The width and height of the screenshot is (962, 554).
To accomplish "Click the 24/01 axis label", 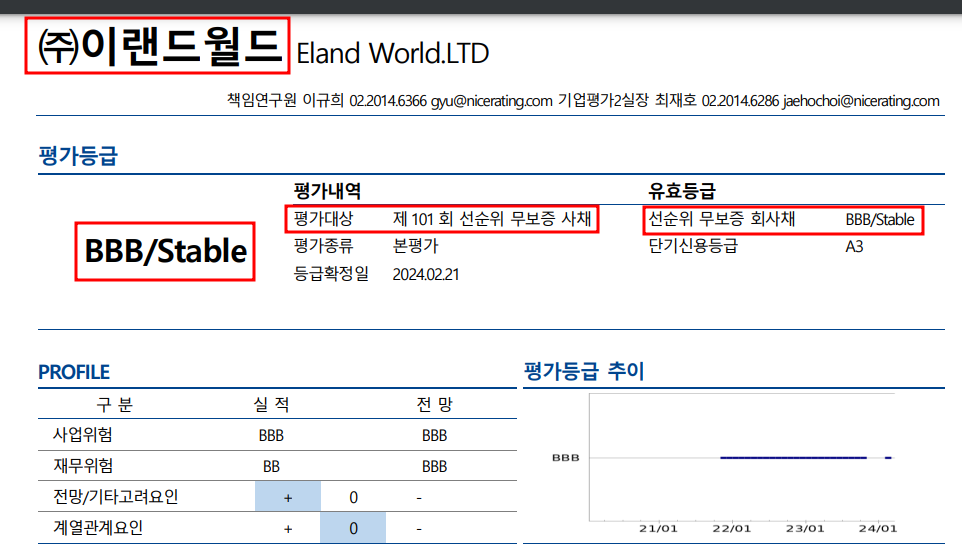I will point(878,528).
